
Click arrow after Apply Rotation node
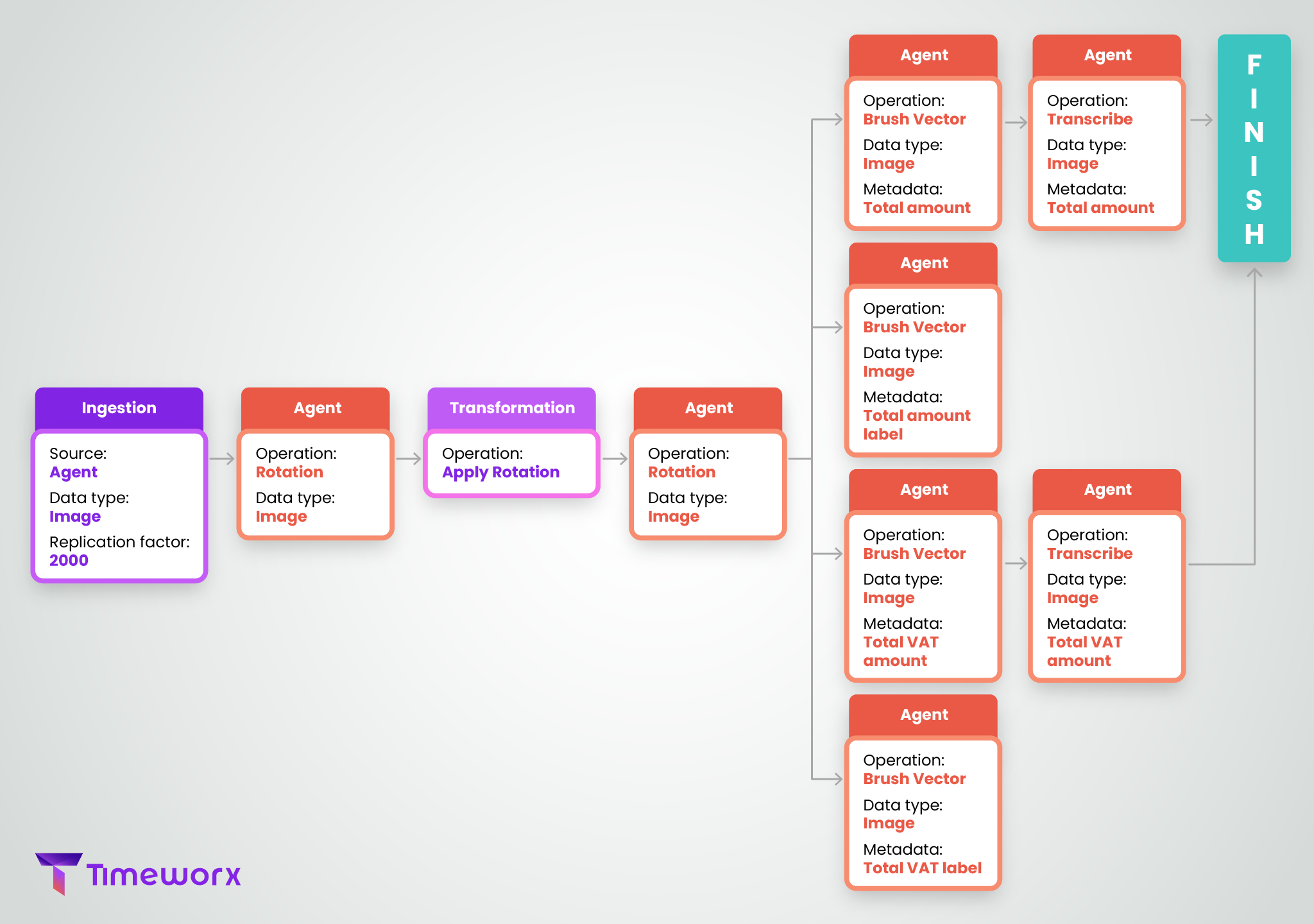click(615, 459)
